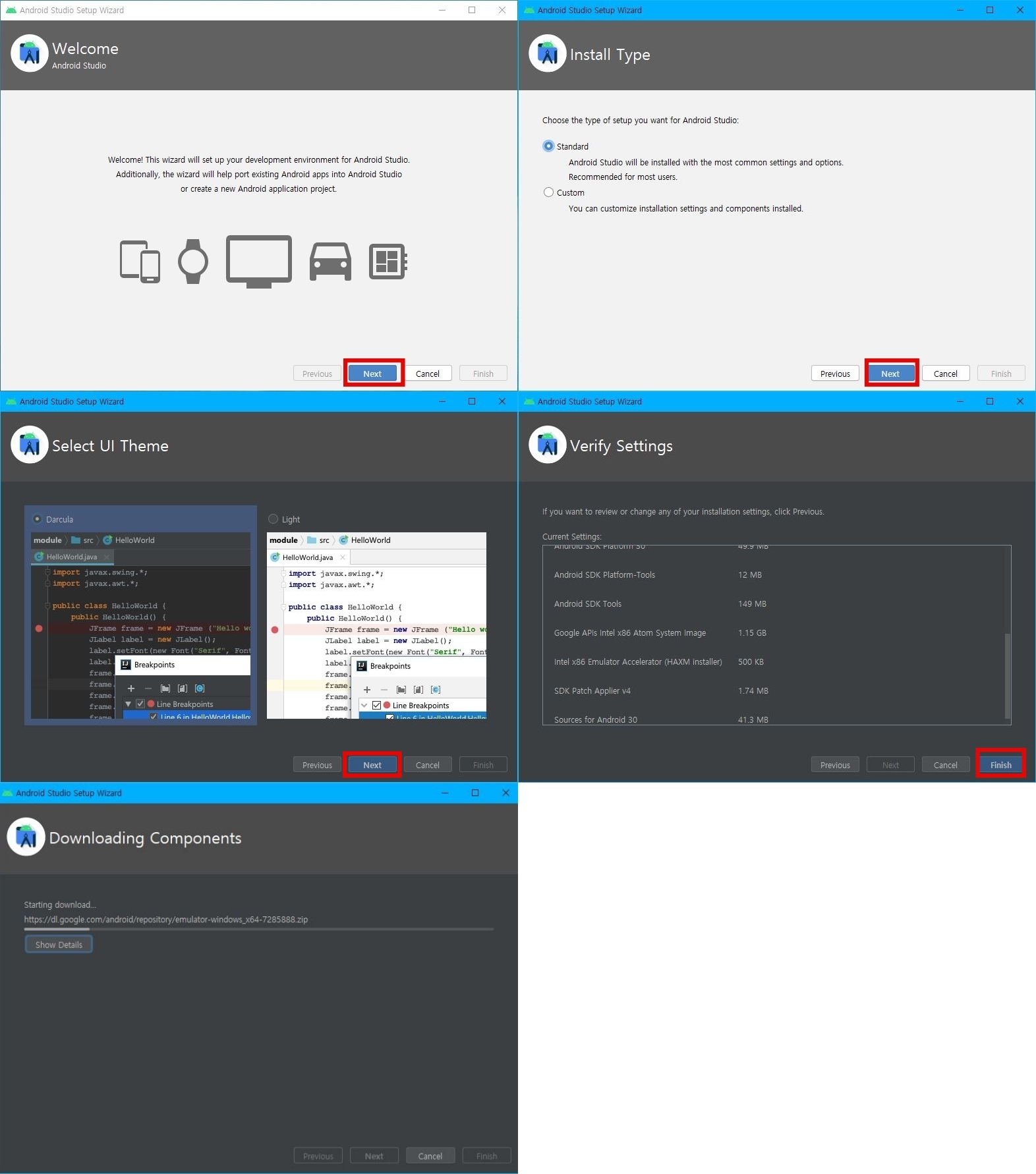This screenshot has height=1174, width=1036.
Task: Click Next in the Welcome wizard window
Action: pyautogui.click(x=372, y=374)
